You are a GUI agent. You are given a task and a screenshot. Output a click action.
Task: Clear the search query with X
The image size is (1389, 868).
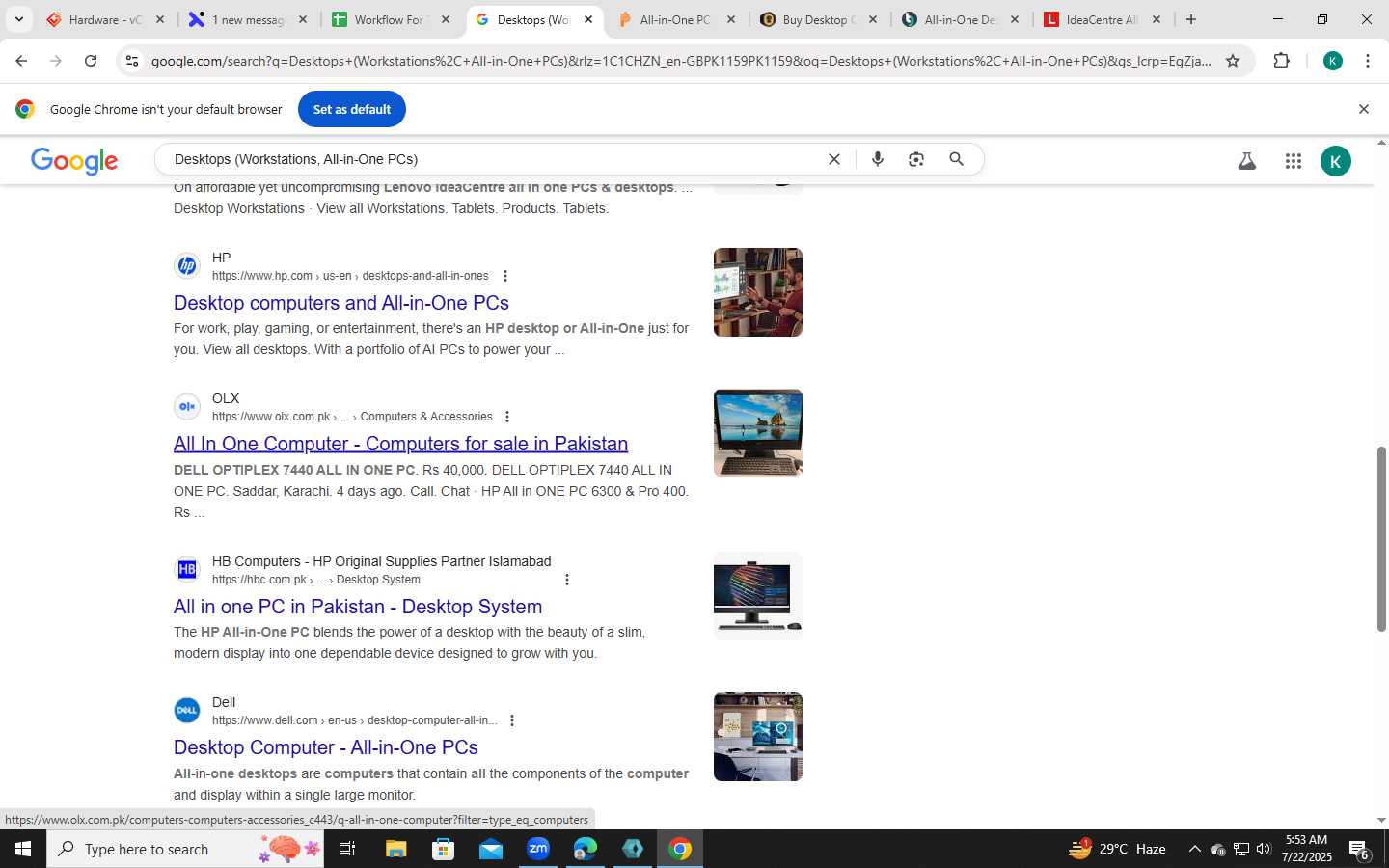tap(834, 159)
